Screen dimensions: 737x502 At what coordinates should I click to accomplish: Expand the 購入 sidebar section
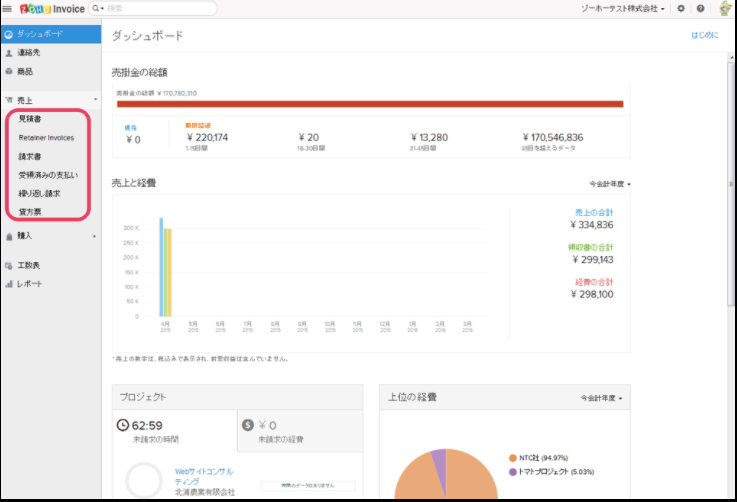[x=51, y=235]
